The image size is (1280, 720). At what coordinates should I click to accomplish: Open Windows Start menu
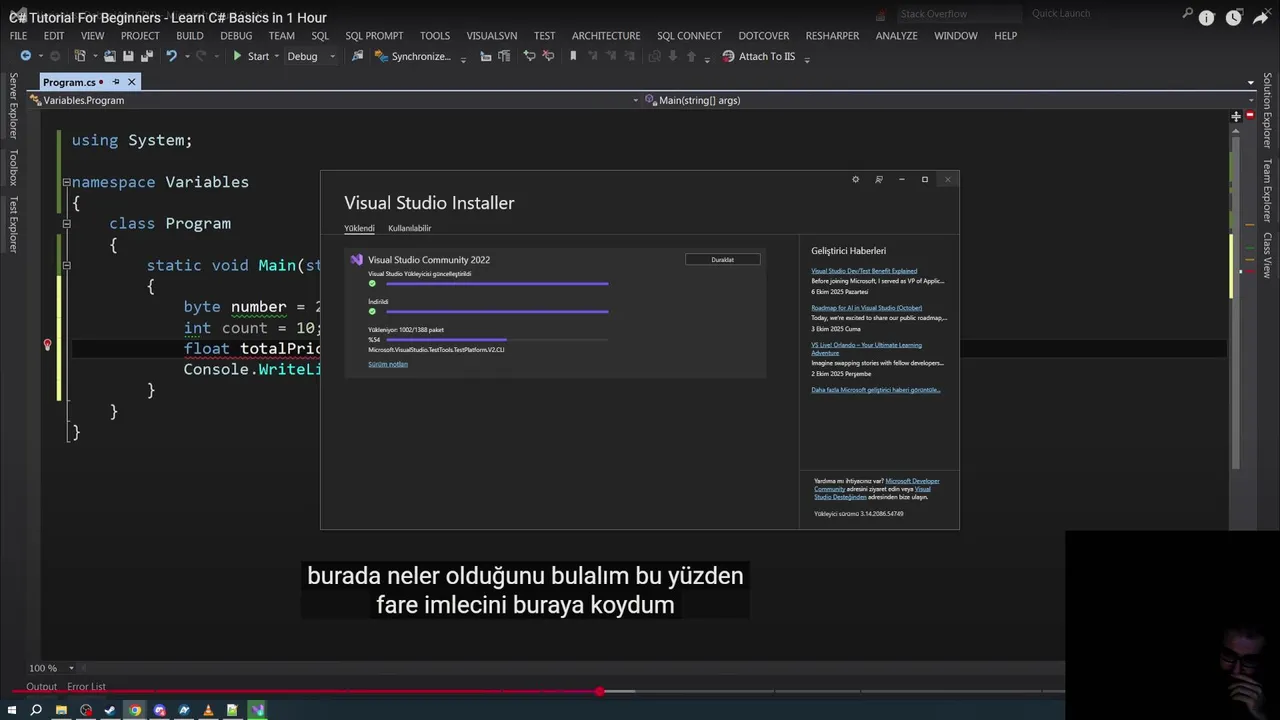[x=10, y=710]
